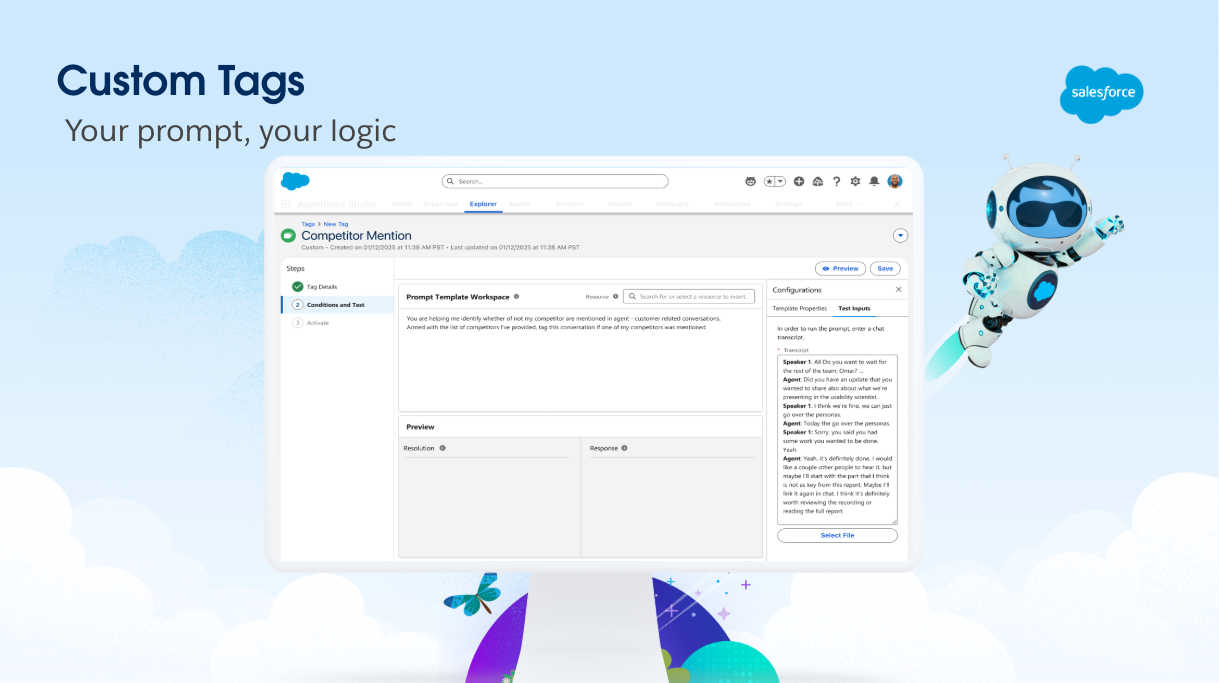The width and height of the screenshot is (1219, 683).
Task: Click the Response info icon
Action: tap(624, 448)
